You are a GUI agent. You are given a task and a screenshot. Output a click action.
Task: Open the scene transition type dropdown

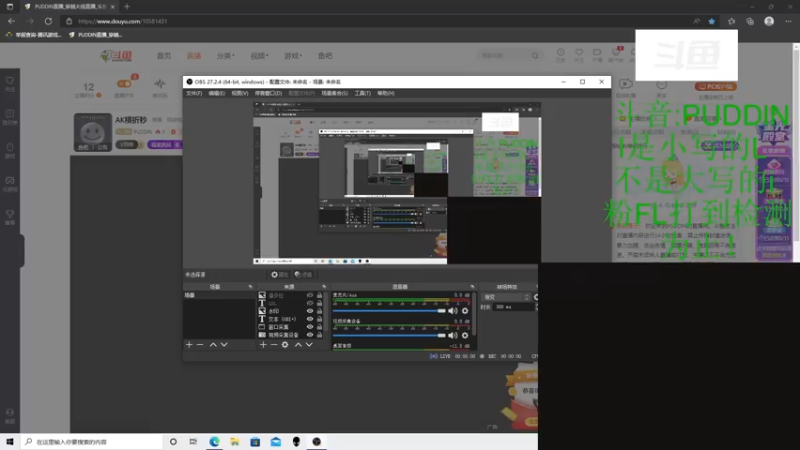(506, 297)
